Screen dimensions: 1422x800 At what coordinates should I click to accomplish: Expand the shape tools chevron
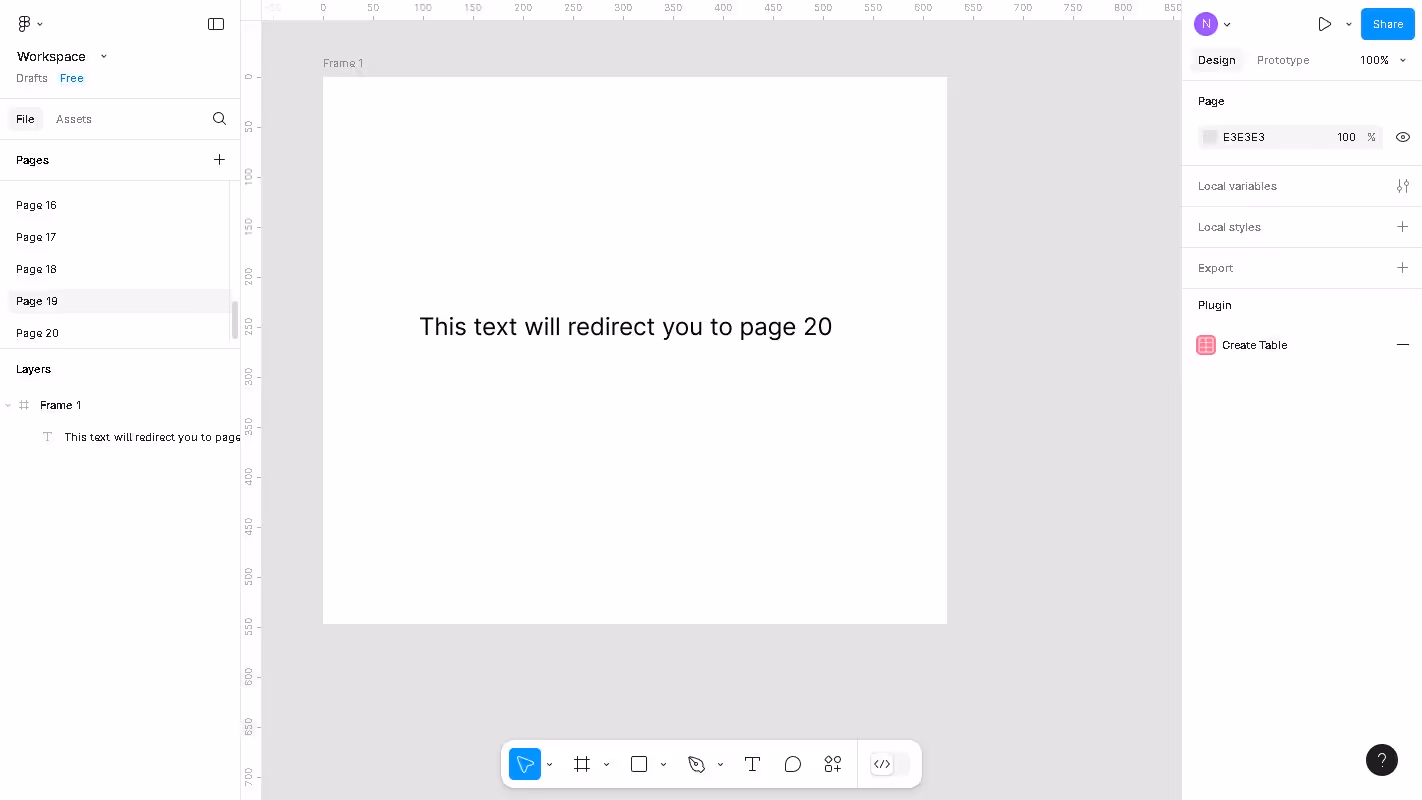click(x=664, y=765)
